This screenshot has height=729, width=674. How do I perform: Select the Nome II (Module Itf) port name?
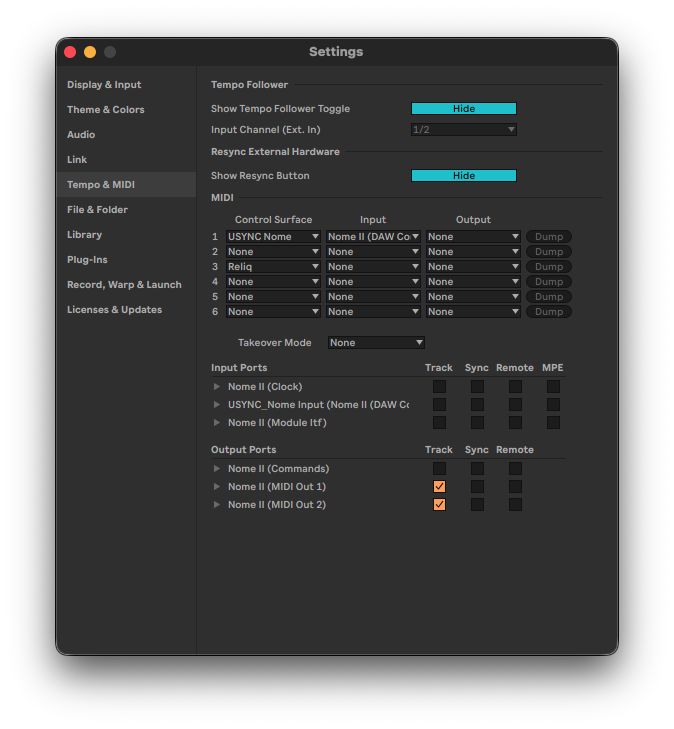coord(277,423)
